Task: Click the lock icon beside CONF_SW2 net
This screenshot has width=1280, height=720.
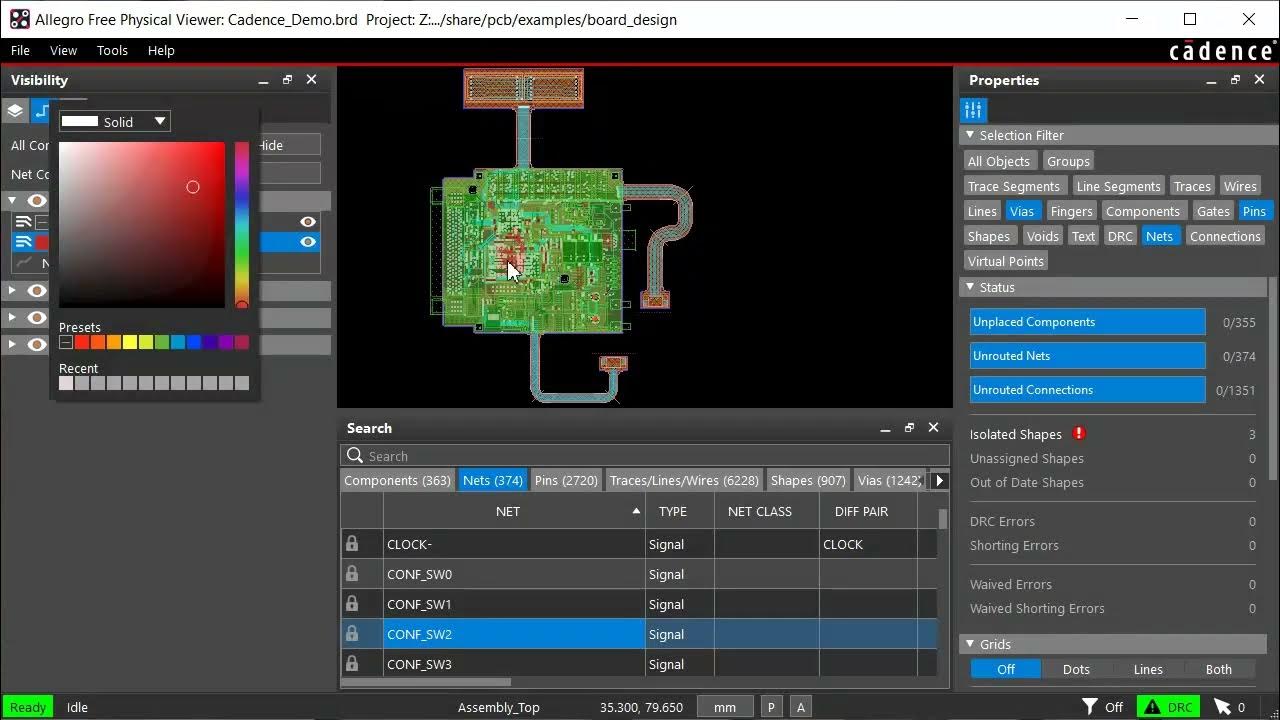Action: click(352, 634)
